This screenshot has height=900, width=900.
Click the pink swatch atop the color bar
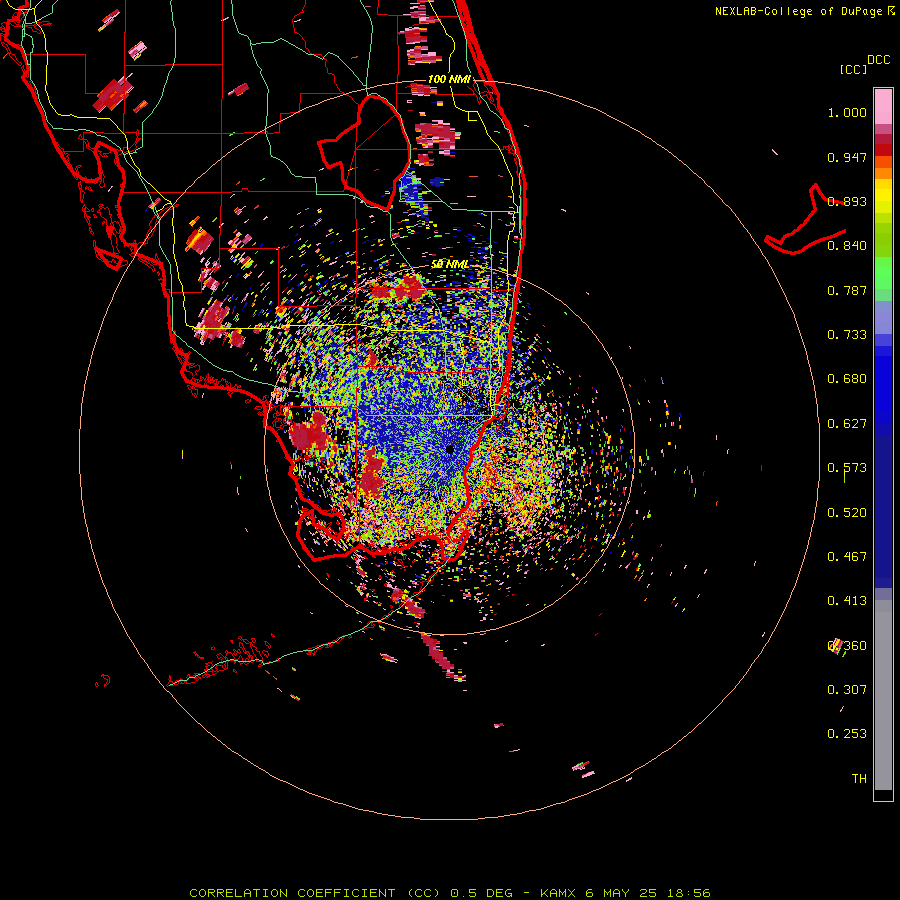point(883,107)
